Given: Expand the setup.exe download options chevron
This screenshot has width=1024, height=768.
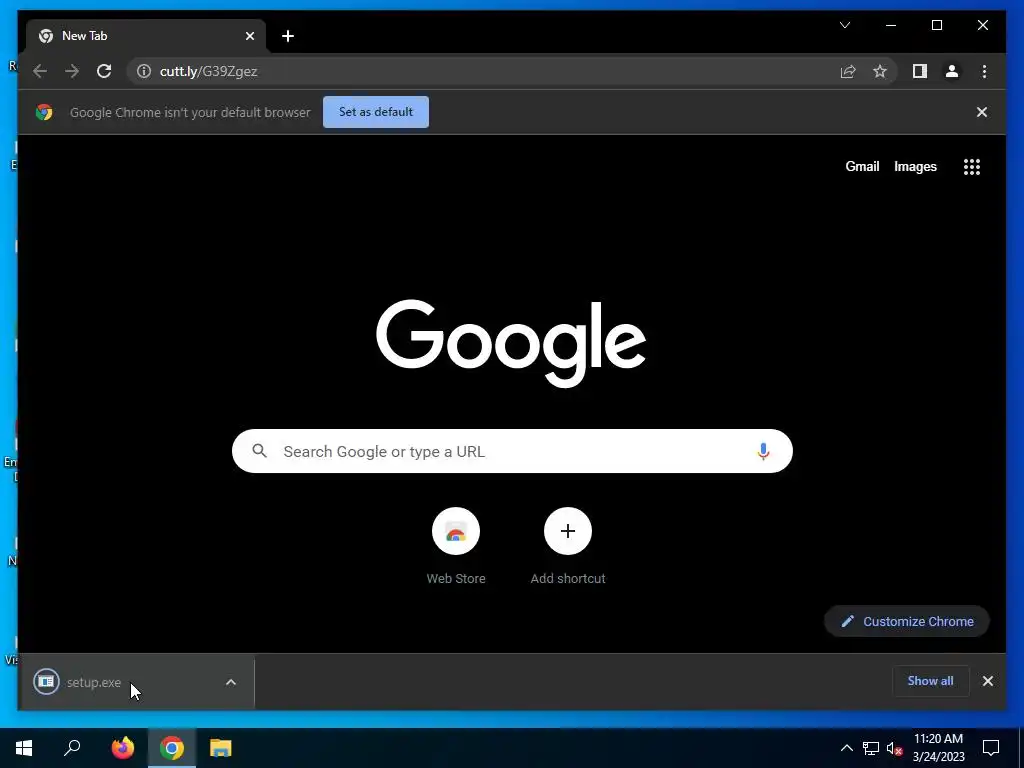Looking at the screenshot, I should pos(231,682).
